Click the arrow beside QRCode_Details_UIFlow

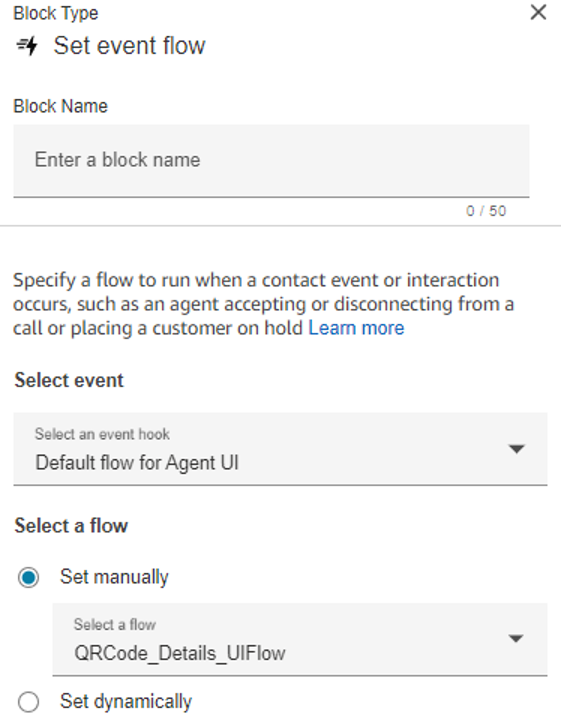(x=516, y=639)
